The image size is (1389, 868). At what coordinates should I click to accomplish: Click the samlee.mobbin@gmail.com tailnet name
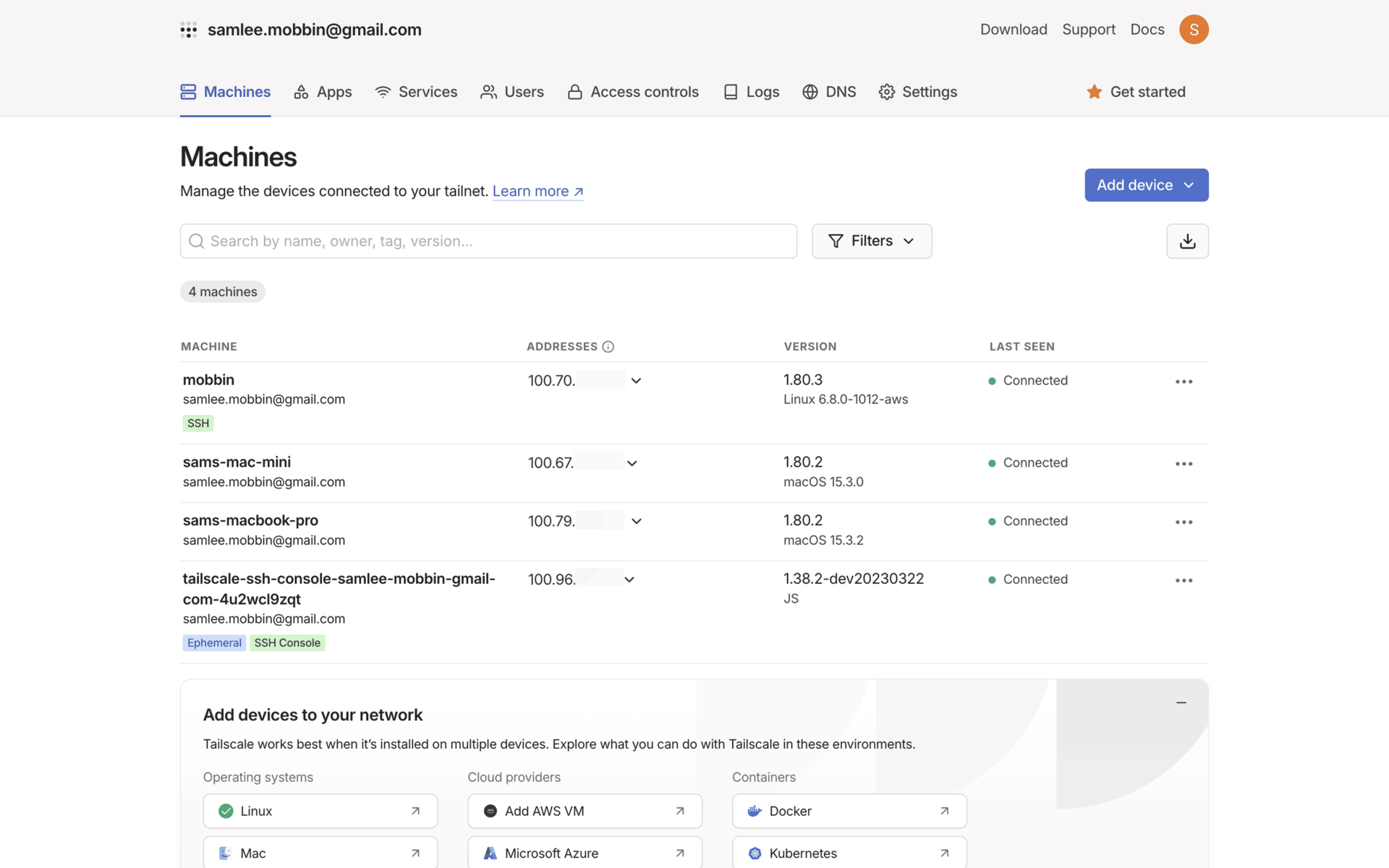click(314, 30)
